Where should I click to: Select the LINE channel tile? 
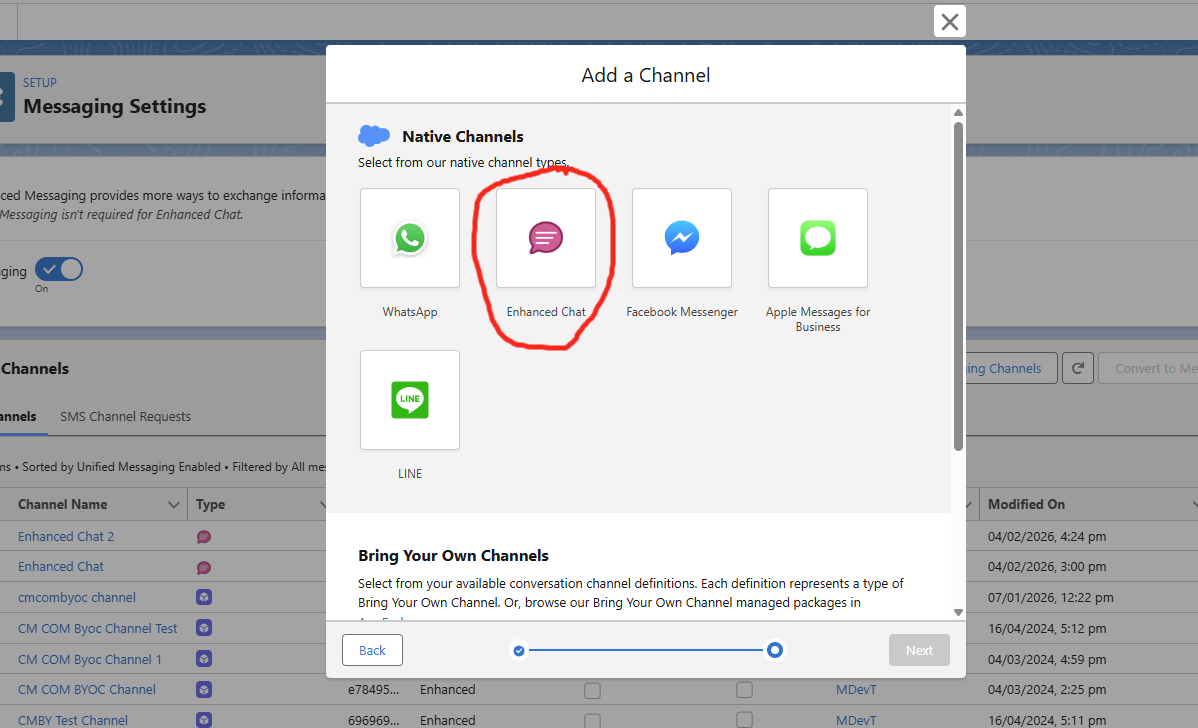click(x=410, y=400)
